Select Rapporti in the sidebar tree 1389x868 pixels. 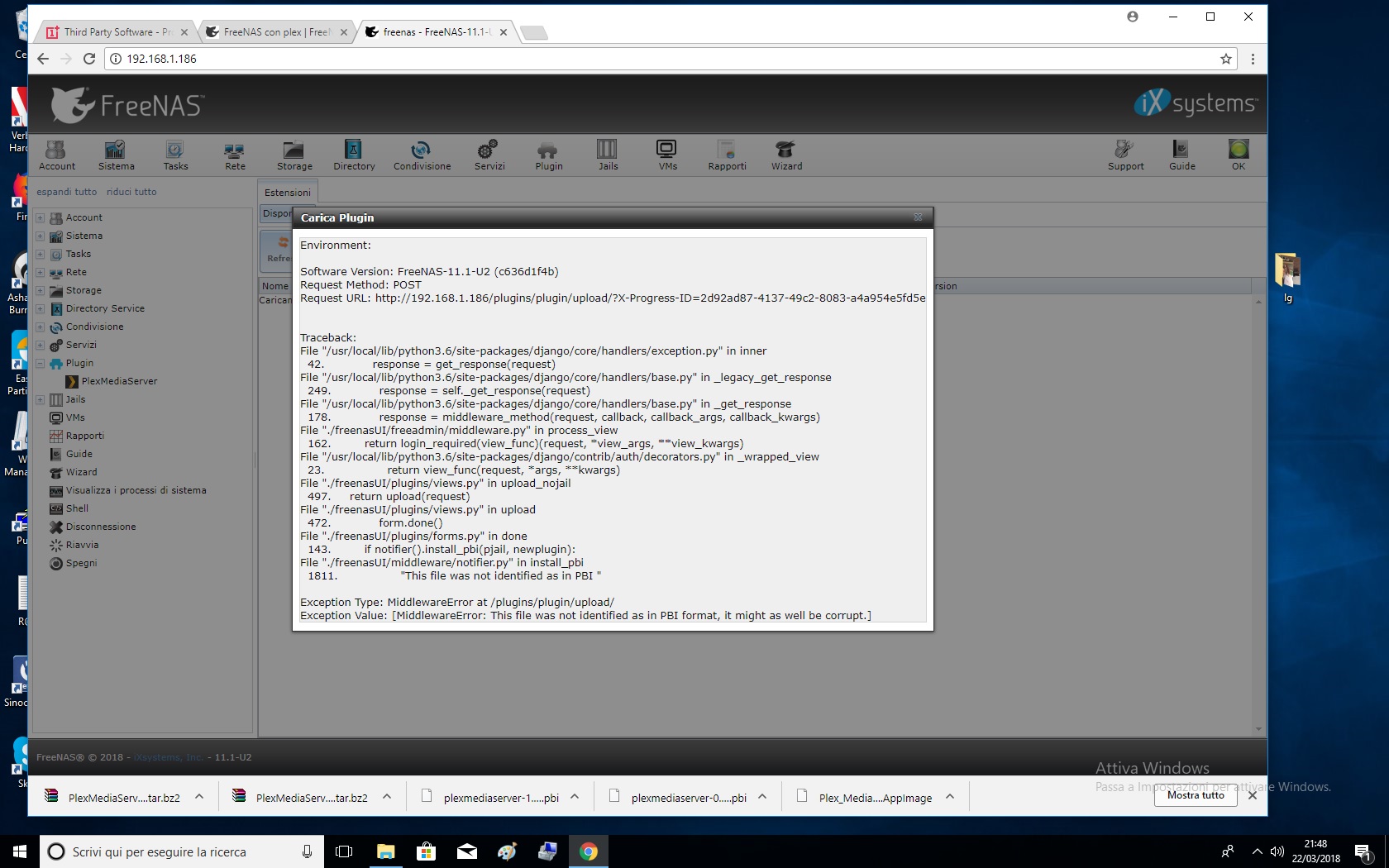click(x=85, y=436)
